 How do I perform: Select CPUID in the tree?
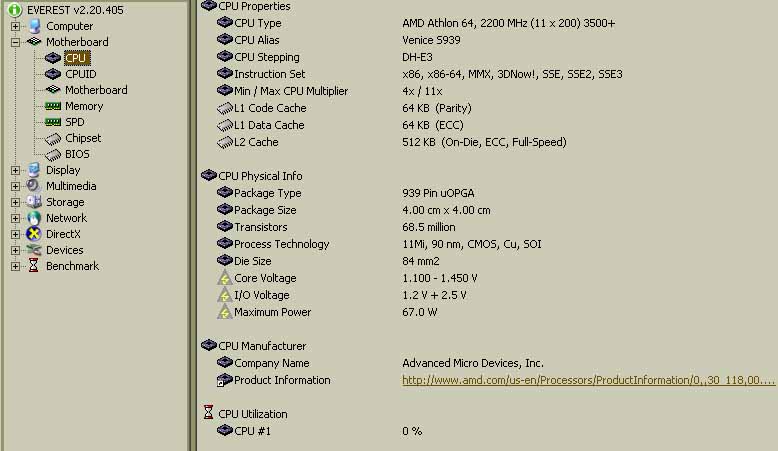point(81,74)
